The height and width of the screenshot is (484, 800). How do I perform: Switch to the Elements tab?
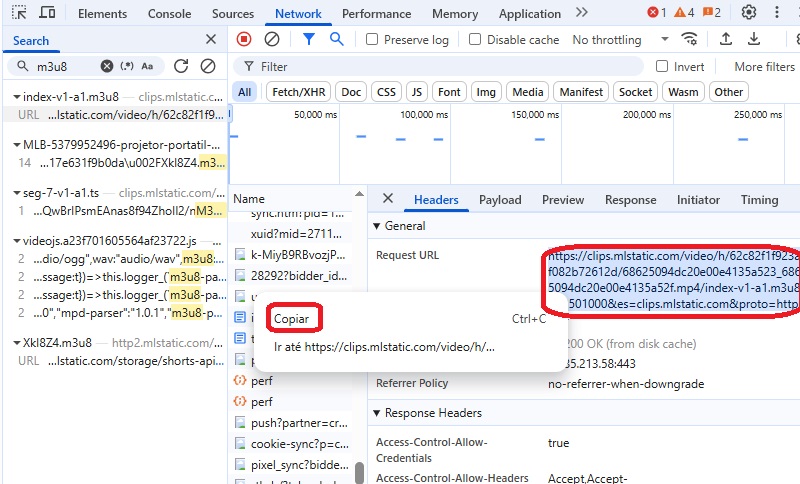102,14
